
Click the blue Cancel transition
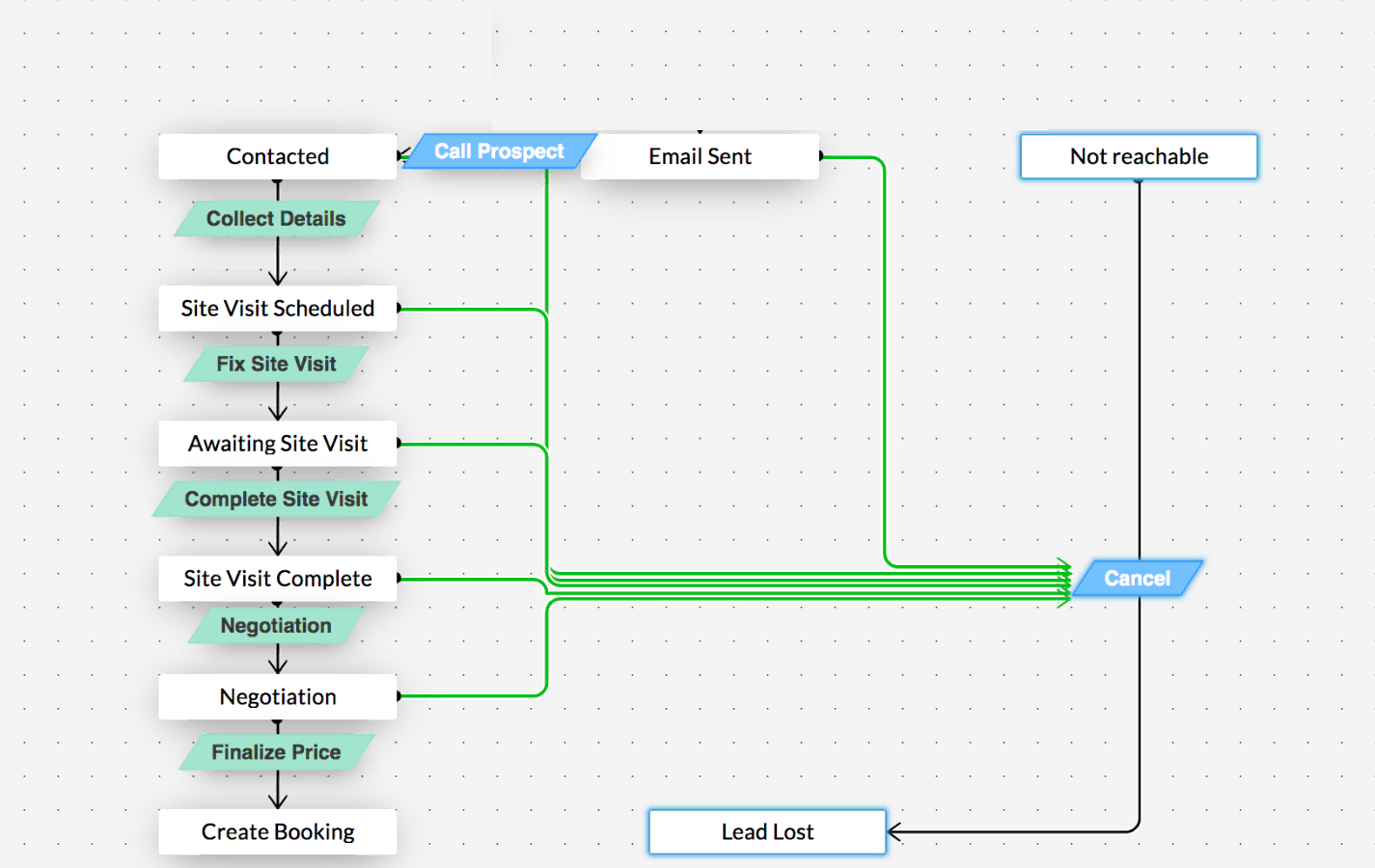[x=1137, y=579]
